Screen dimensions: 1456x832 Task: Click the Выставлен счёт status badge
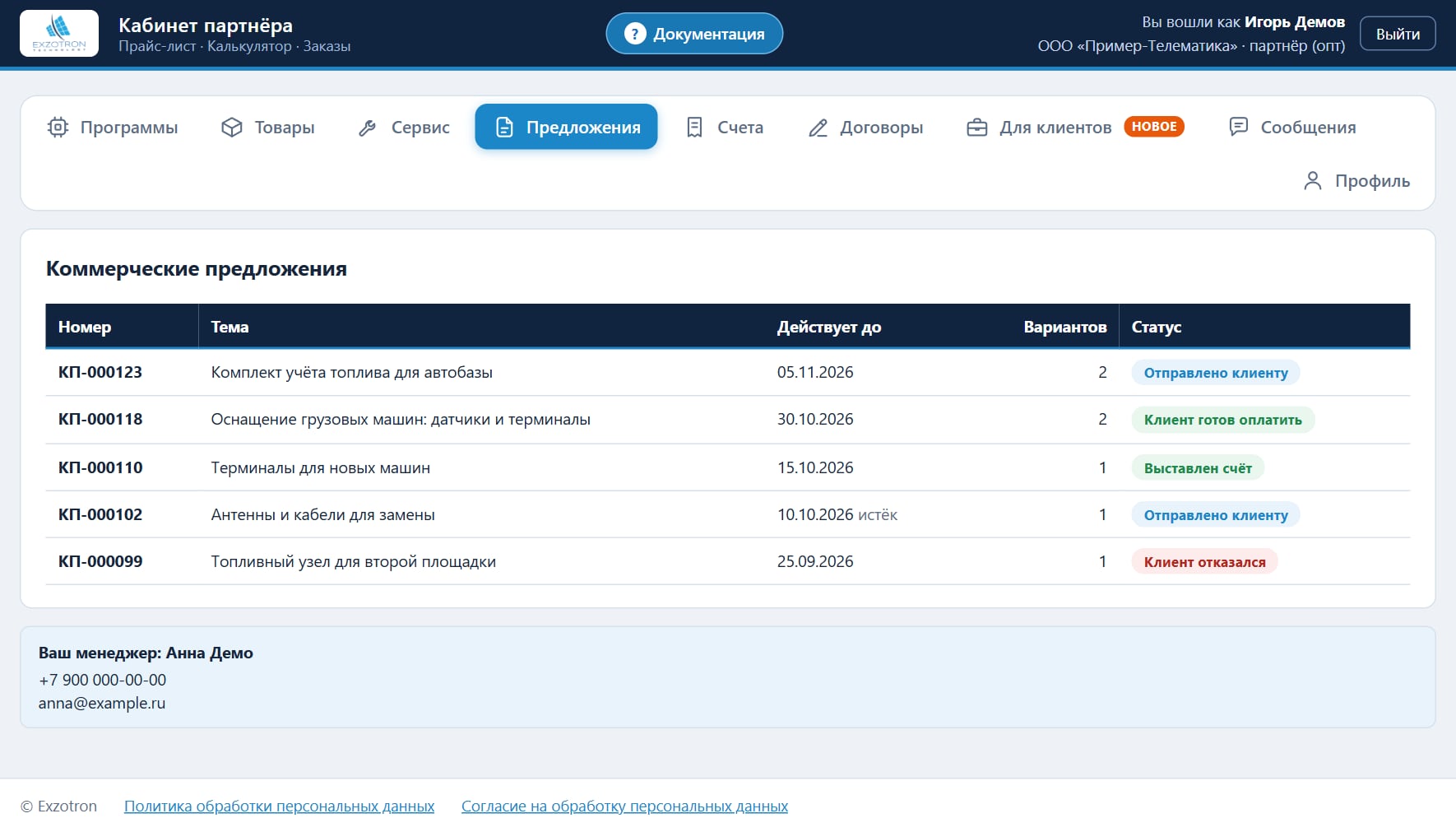(x=1198, y=468)
